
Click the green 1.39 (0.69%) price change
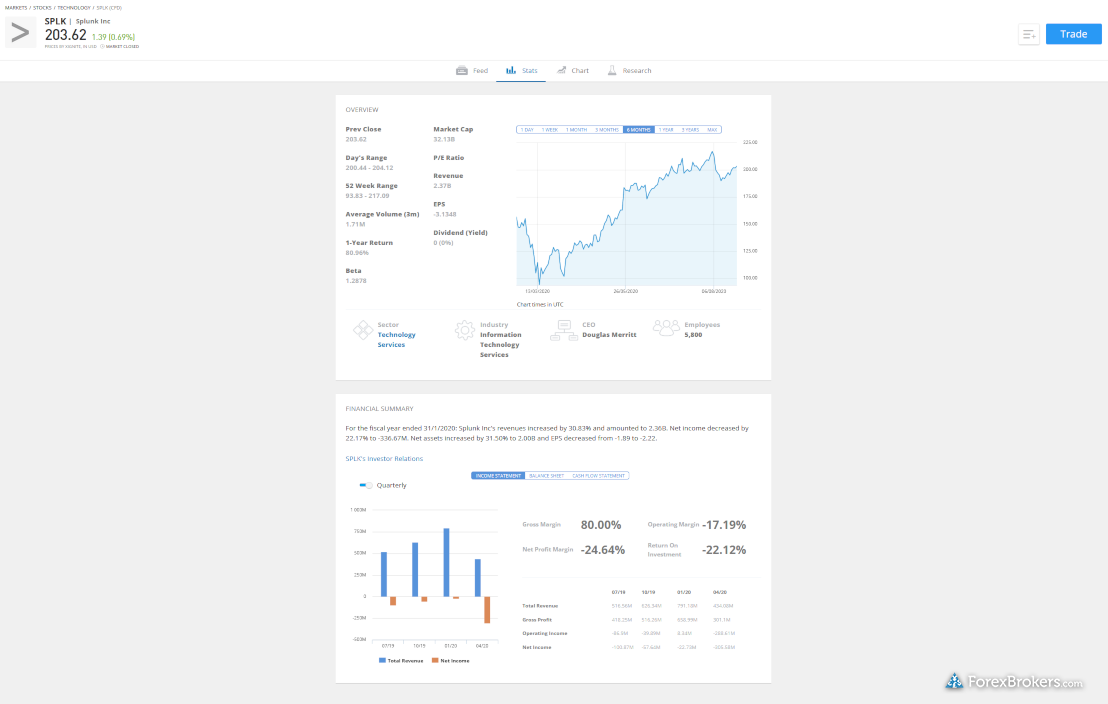pos(113,37)
